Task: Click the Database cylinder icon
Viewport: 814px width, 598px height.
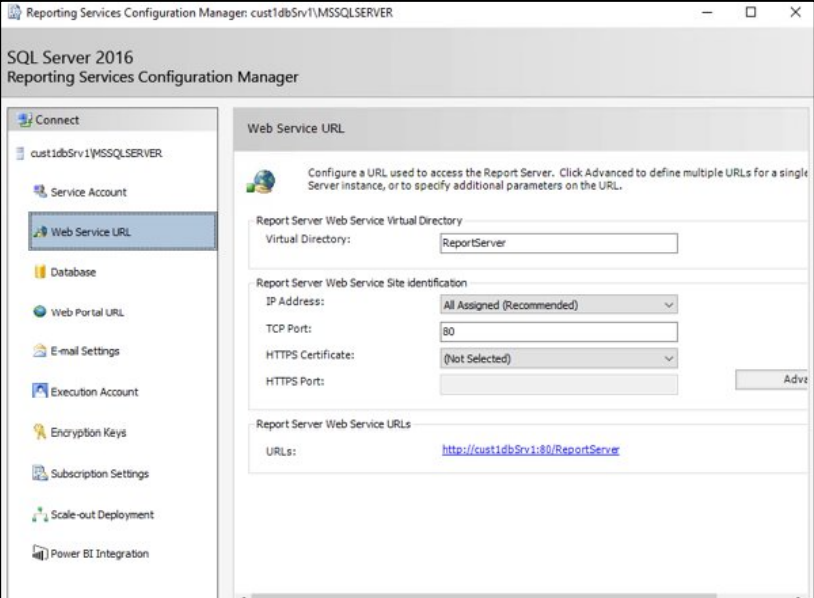Action: pos(40,271)
